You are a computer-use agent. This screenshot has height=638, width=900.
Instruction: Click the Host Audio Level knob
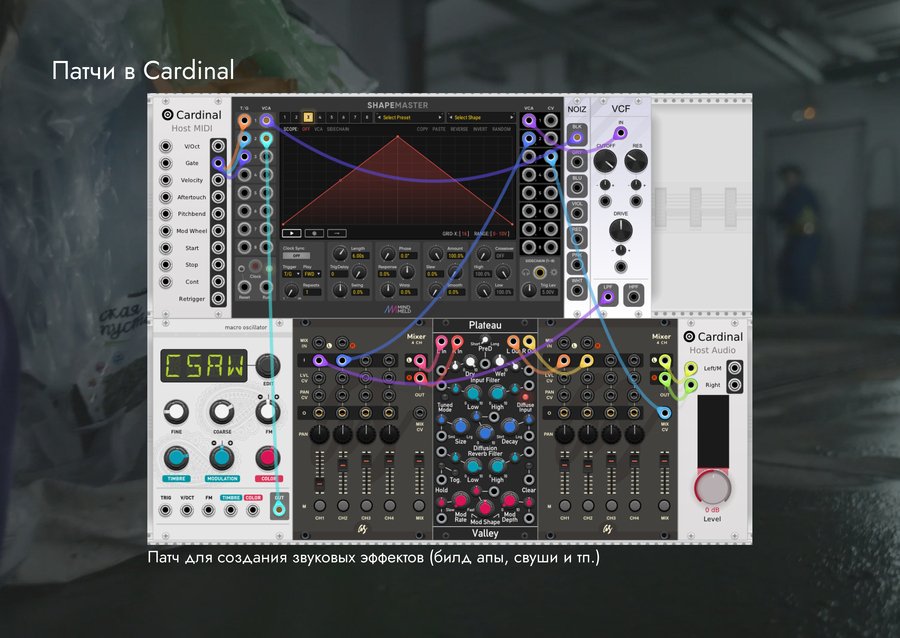(x=712, y=488)
